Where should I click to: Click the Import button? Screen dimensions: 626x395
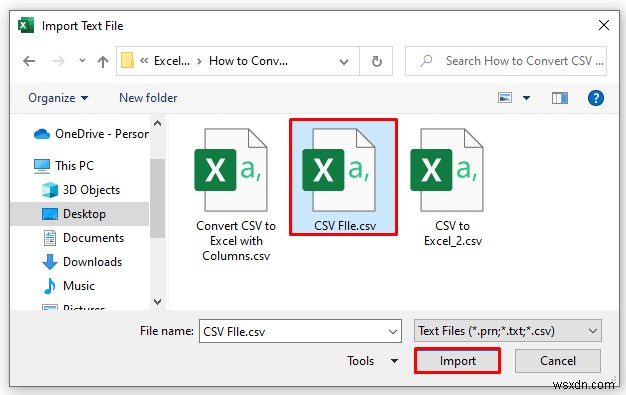pyautogui.click(x=458, y=361)
